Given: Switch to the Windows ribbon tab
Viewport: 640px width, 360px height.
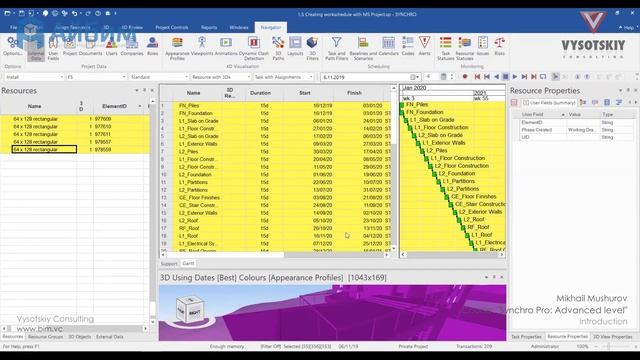Looking at the screenshot, I should pos(239,27).
